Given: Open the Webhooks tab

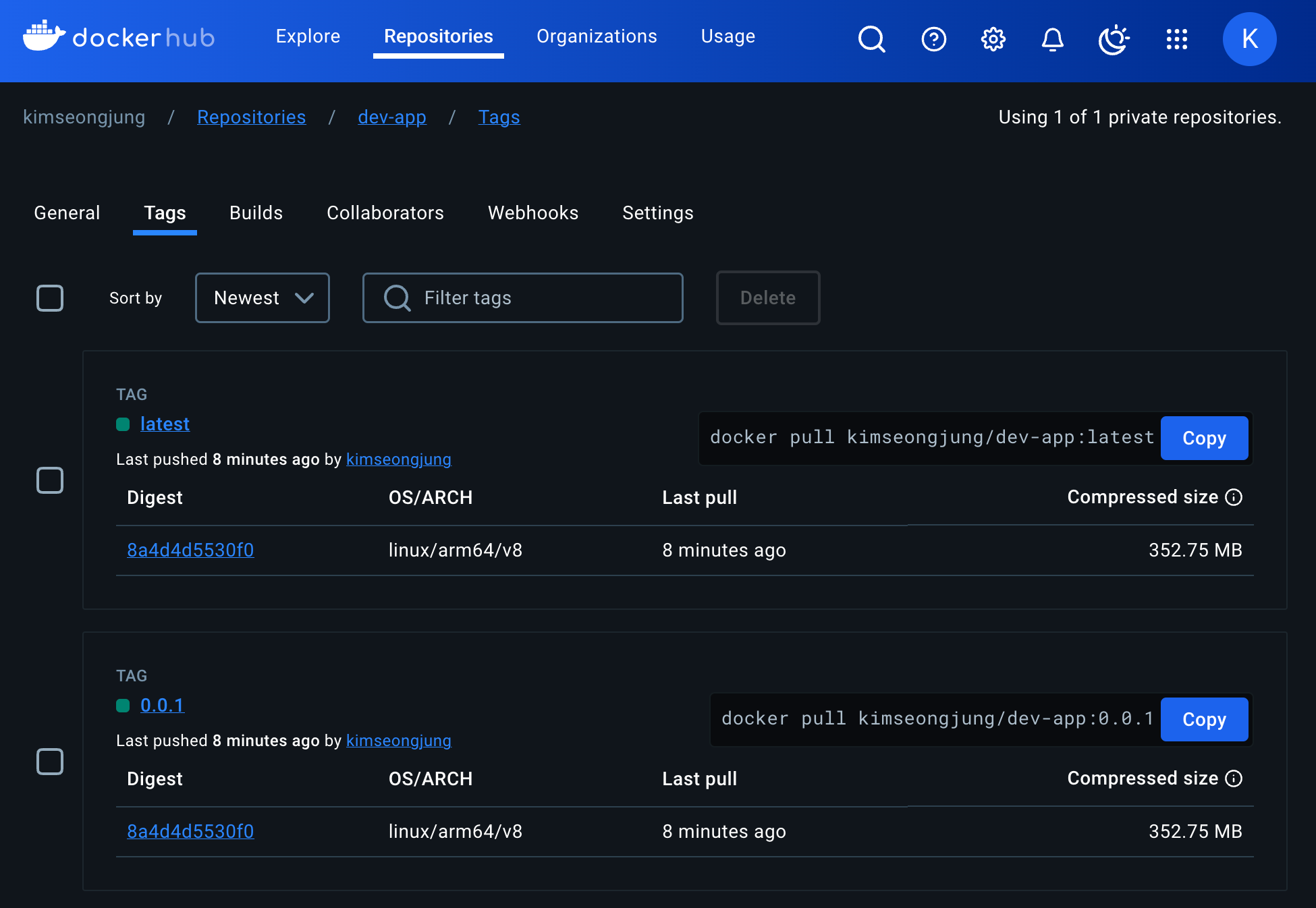Looking at the screenshot, I should coord(533,213).
